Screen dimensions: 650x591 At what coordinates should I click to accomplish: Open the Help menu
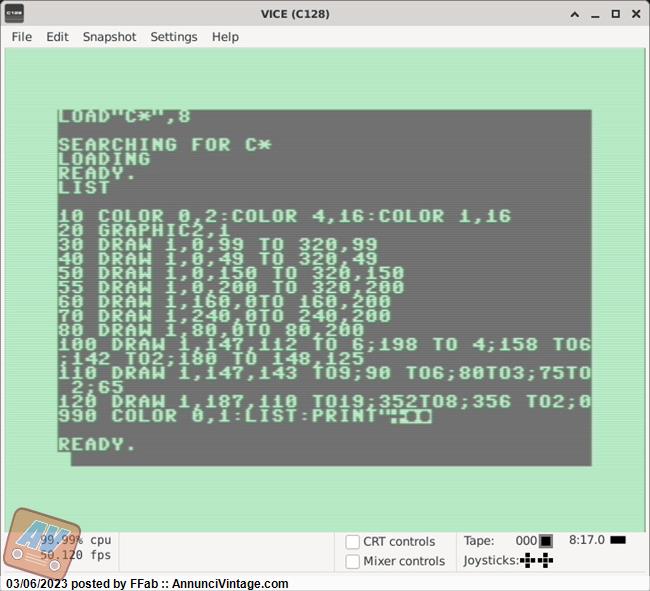pyautogui.click(x=225, y=37)
